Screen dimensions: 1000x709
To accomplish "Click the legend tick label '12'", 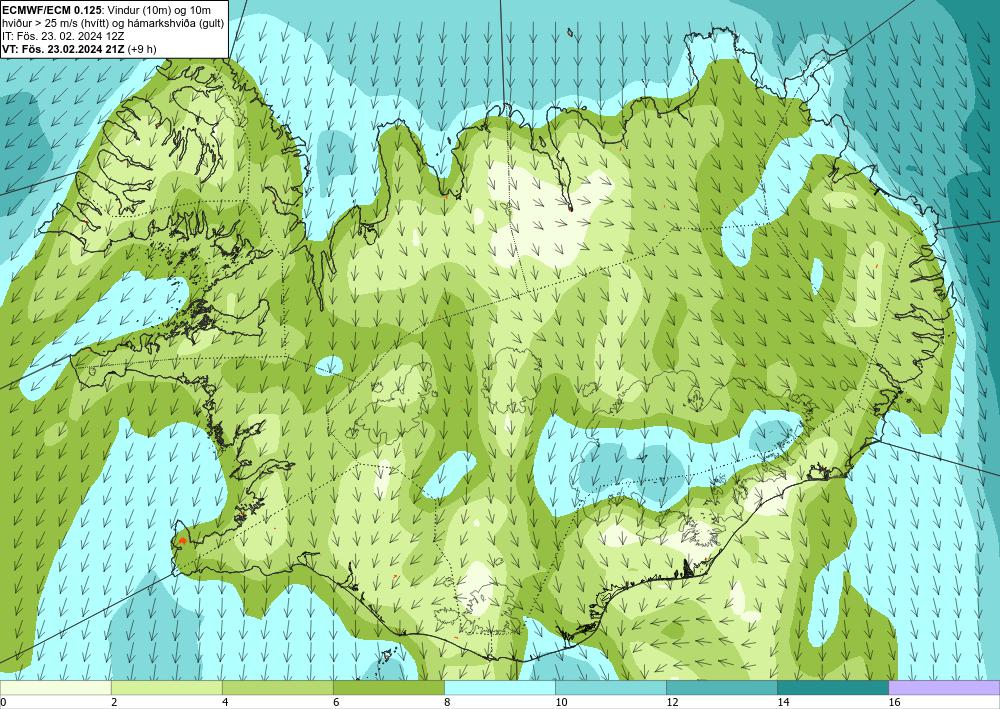I will (x=672, y=702).
